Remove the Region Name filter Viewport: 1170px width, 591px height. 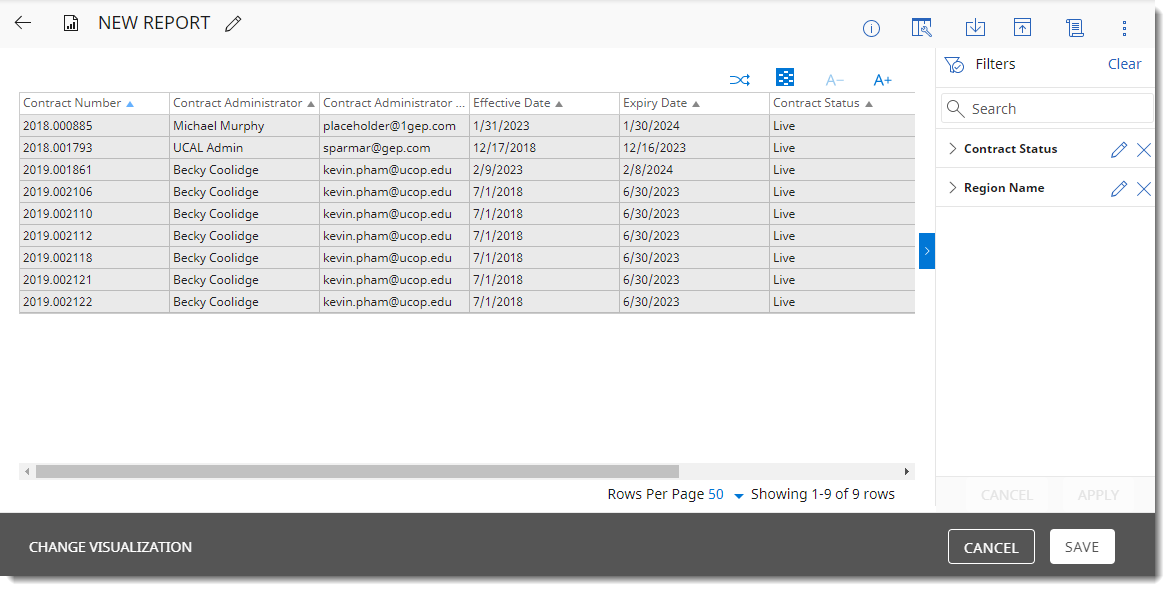click(x=1144, y=189)
